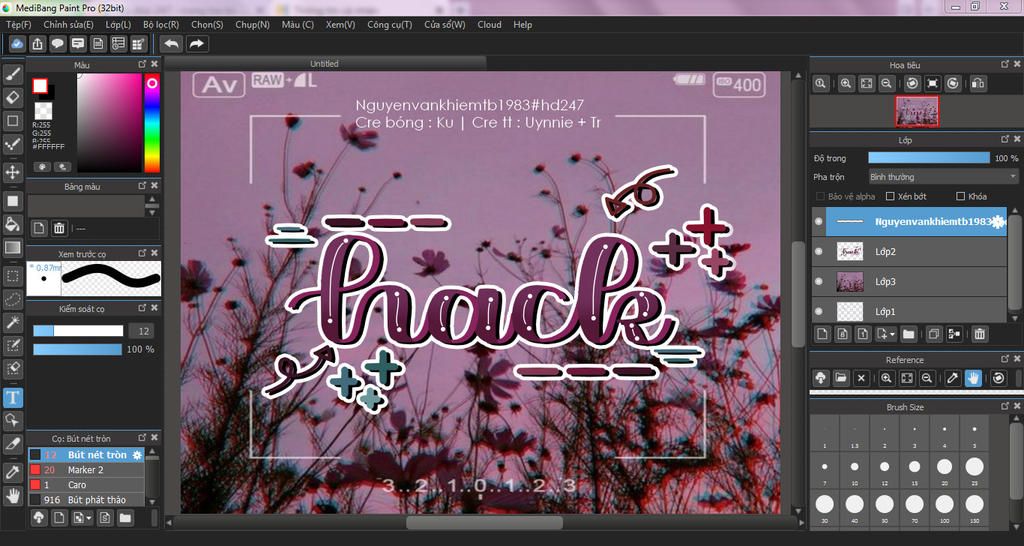The image size is (1024, 546).
Task: Click the Undo arrow in toolbar
Action: click(171, 44)
